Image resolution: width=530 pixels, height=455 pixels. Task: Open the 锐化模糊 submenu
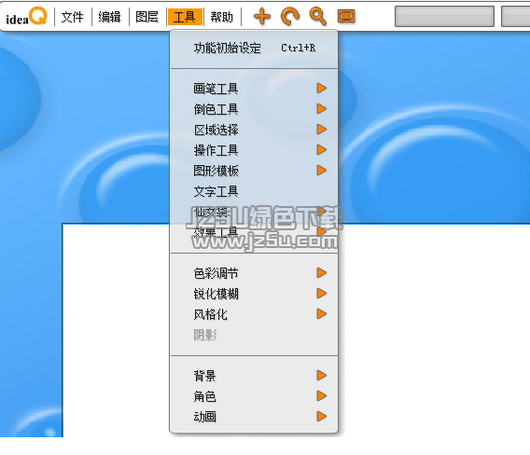point(216,294)
